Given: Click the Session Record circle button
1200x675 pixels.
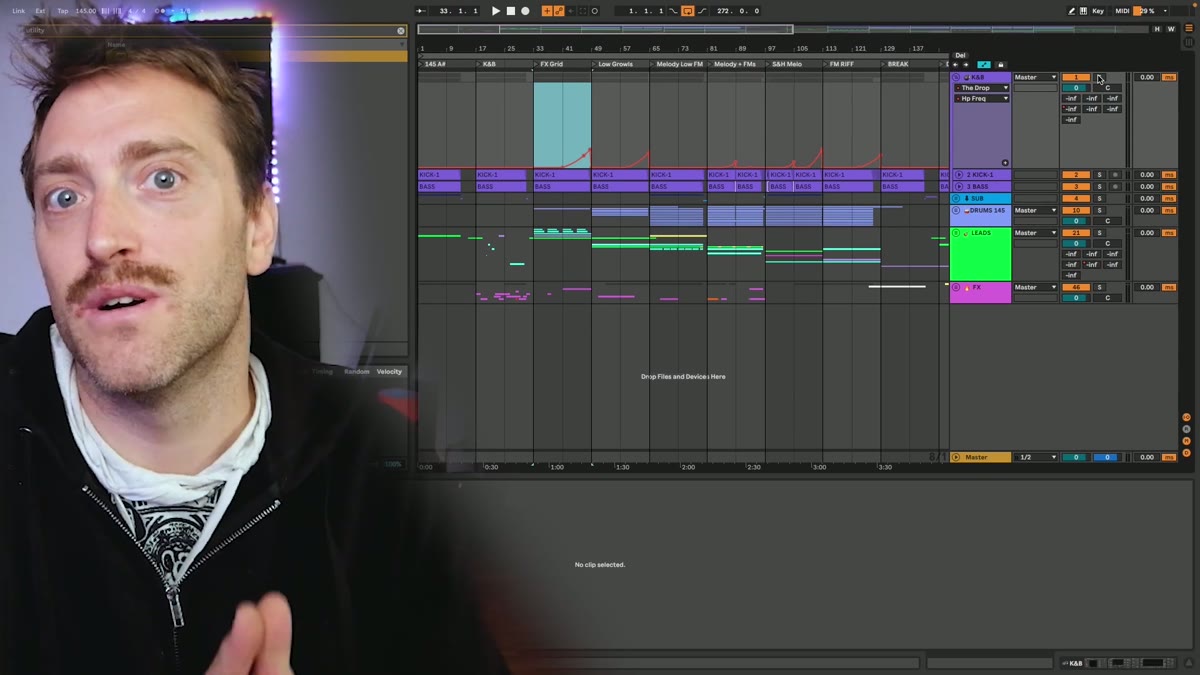Looking at the screenshot, I should click(595, 11).
